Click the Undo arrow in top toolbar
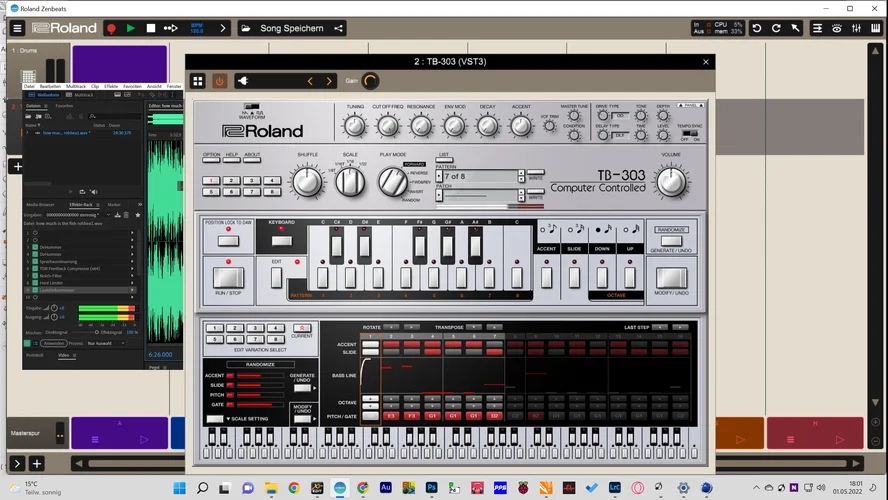The width and height of the screenshot is (888, 500). [756, 28]
